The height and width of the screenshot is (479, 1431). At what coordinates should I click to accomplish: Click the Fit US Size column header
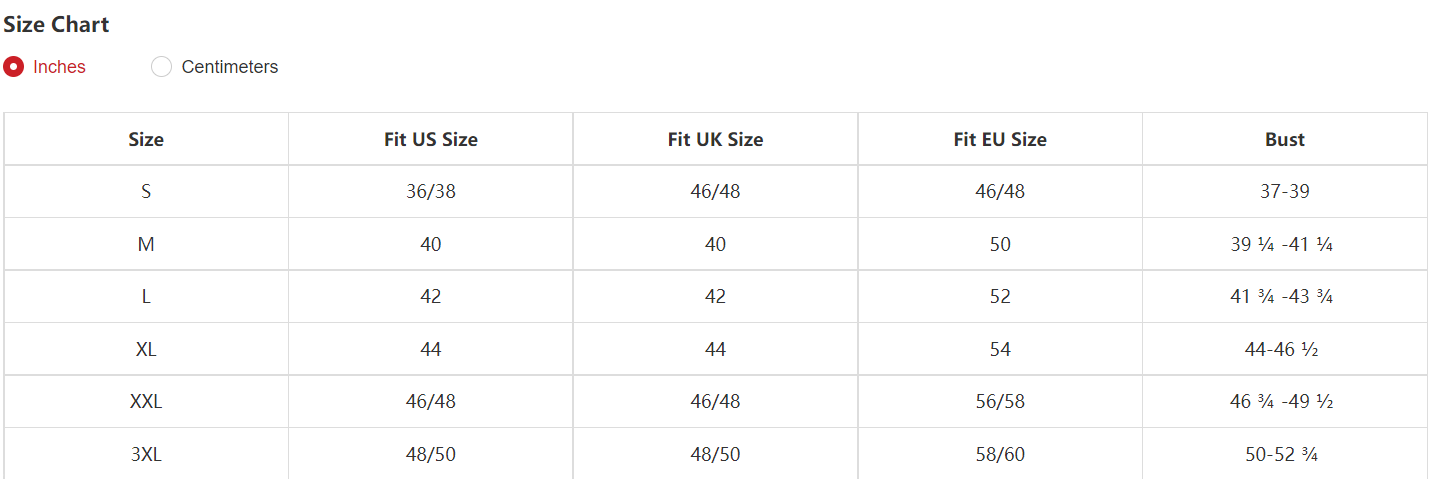[431, 140]
